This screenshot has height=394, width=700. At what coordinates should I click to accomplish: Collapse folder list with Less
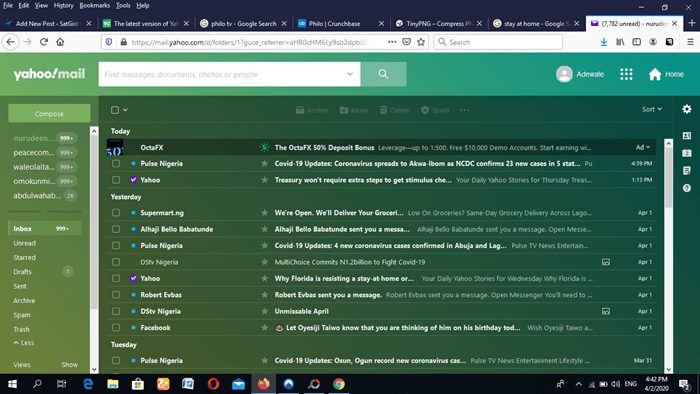pos(24,343)
